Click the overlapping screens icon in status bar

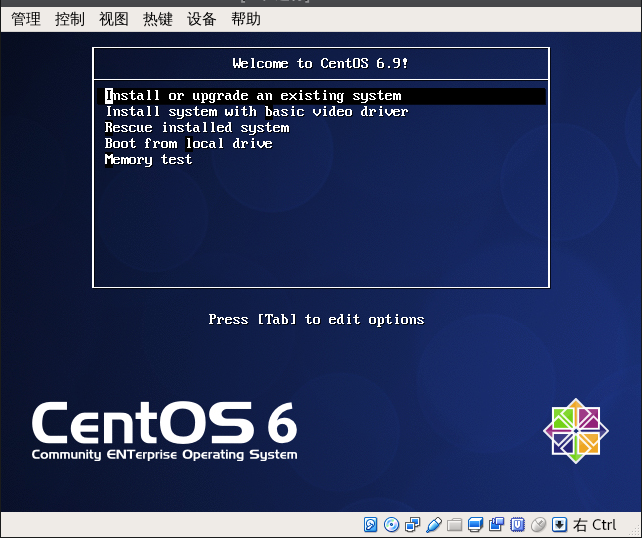[x=496, y=524]
